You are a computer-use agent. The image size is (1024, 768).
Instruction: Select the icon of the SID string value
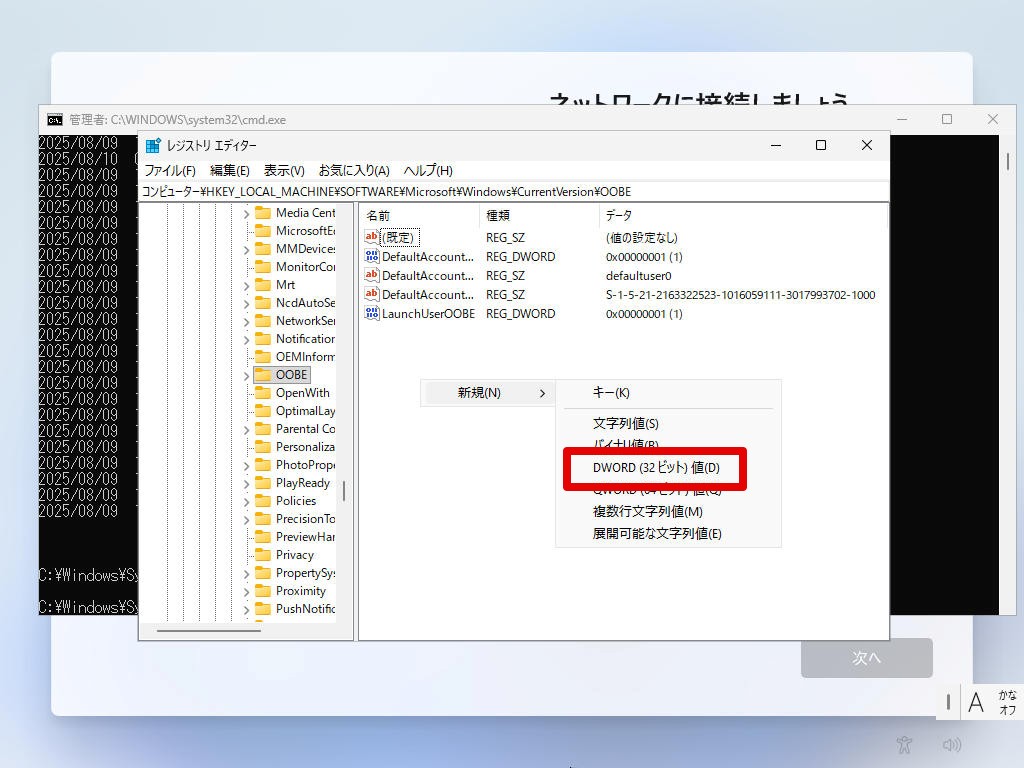tap(372, 294)
